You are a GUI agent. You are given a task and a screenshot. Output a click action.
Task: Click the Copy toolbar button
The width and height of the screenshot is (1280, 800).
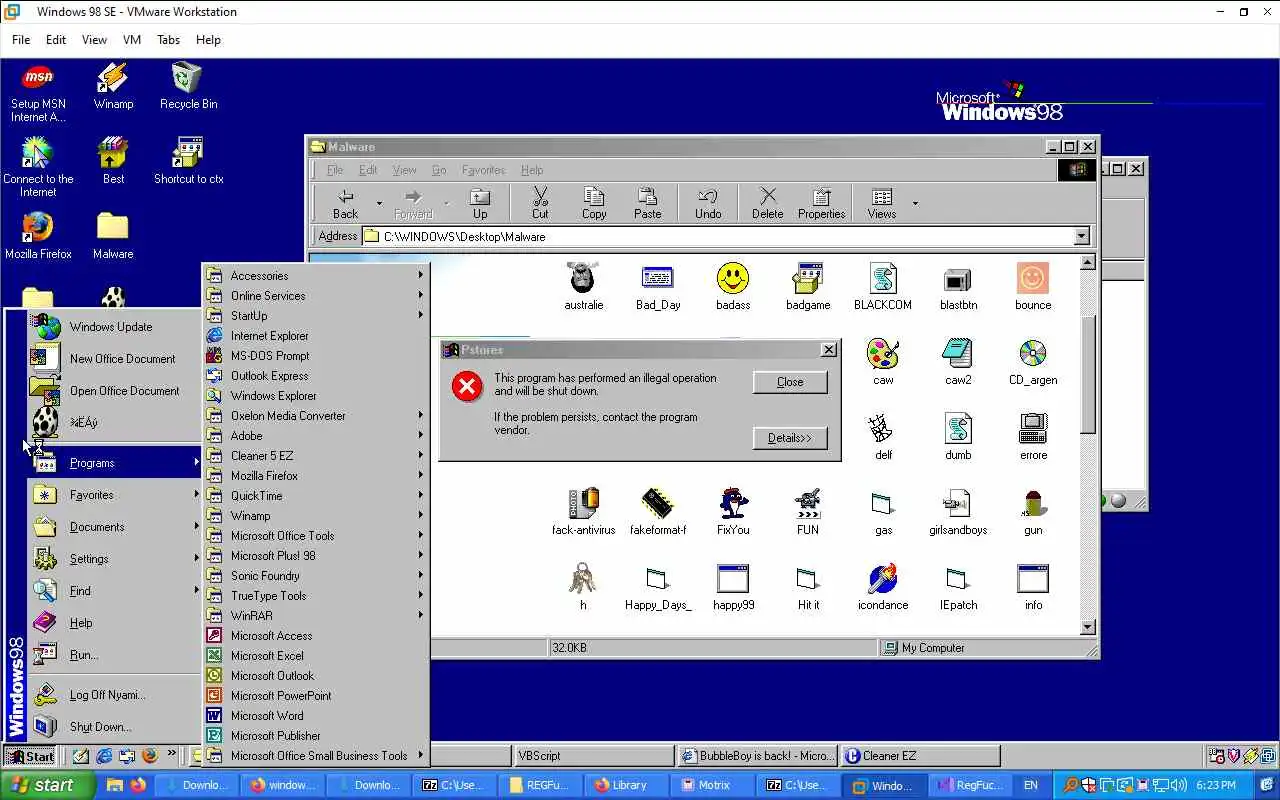click(594, 203)
